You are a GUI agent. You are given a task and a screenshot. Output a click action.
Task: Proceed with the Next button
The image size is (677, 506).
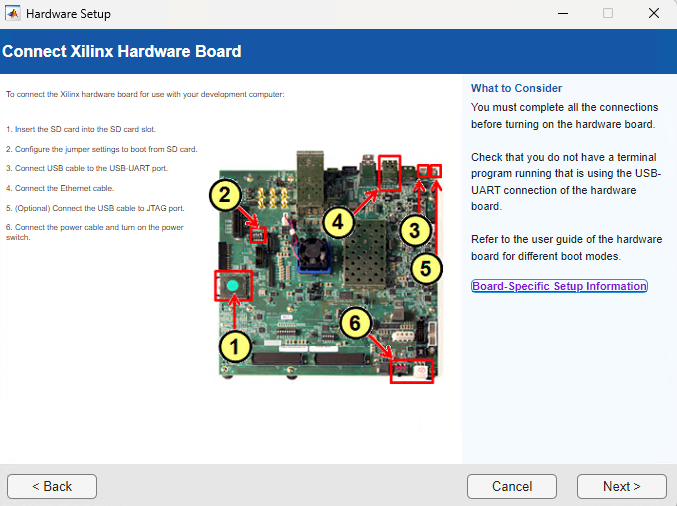tap(621, 486)
